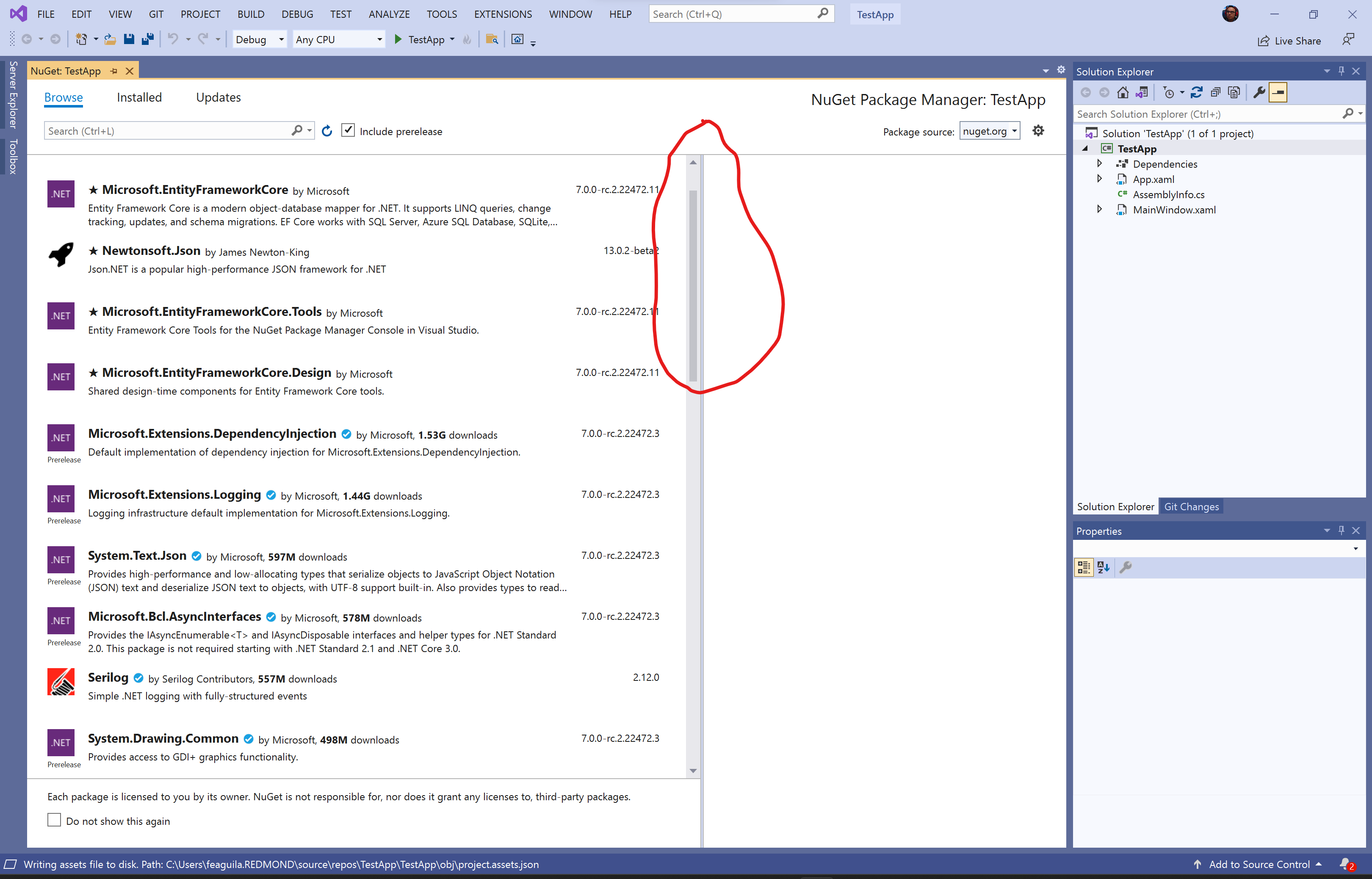
Task: Expand App.xaml node
Action: tap(1099, 179)
